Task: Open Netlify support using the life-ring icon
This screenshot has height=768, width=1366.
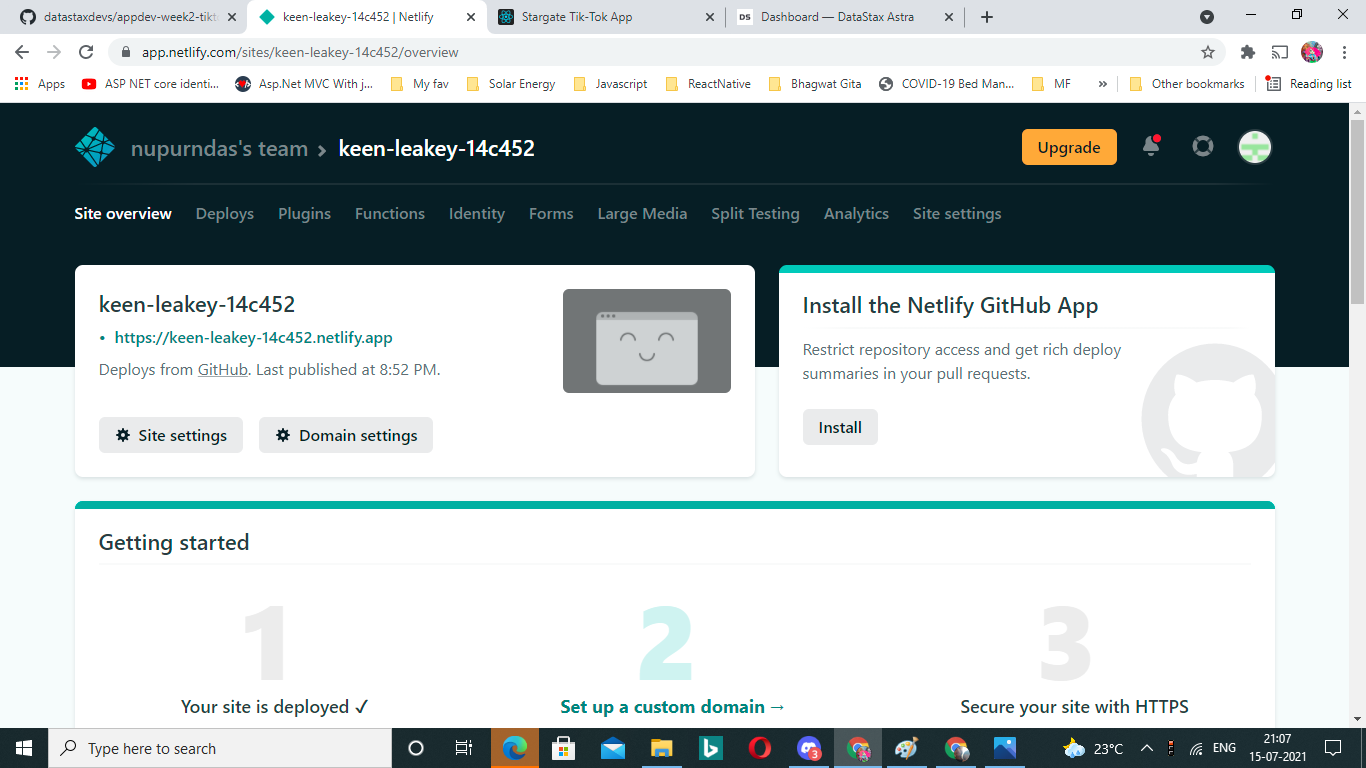Action: [x=1202, y=146]
